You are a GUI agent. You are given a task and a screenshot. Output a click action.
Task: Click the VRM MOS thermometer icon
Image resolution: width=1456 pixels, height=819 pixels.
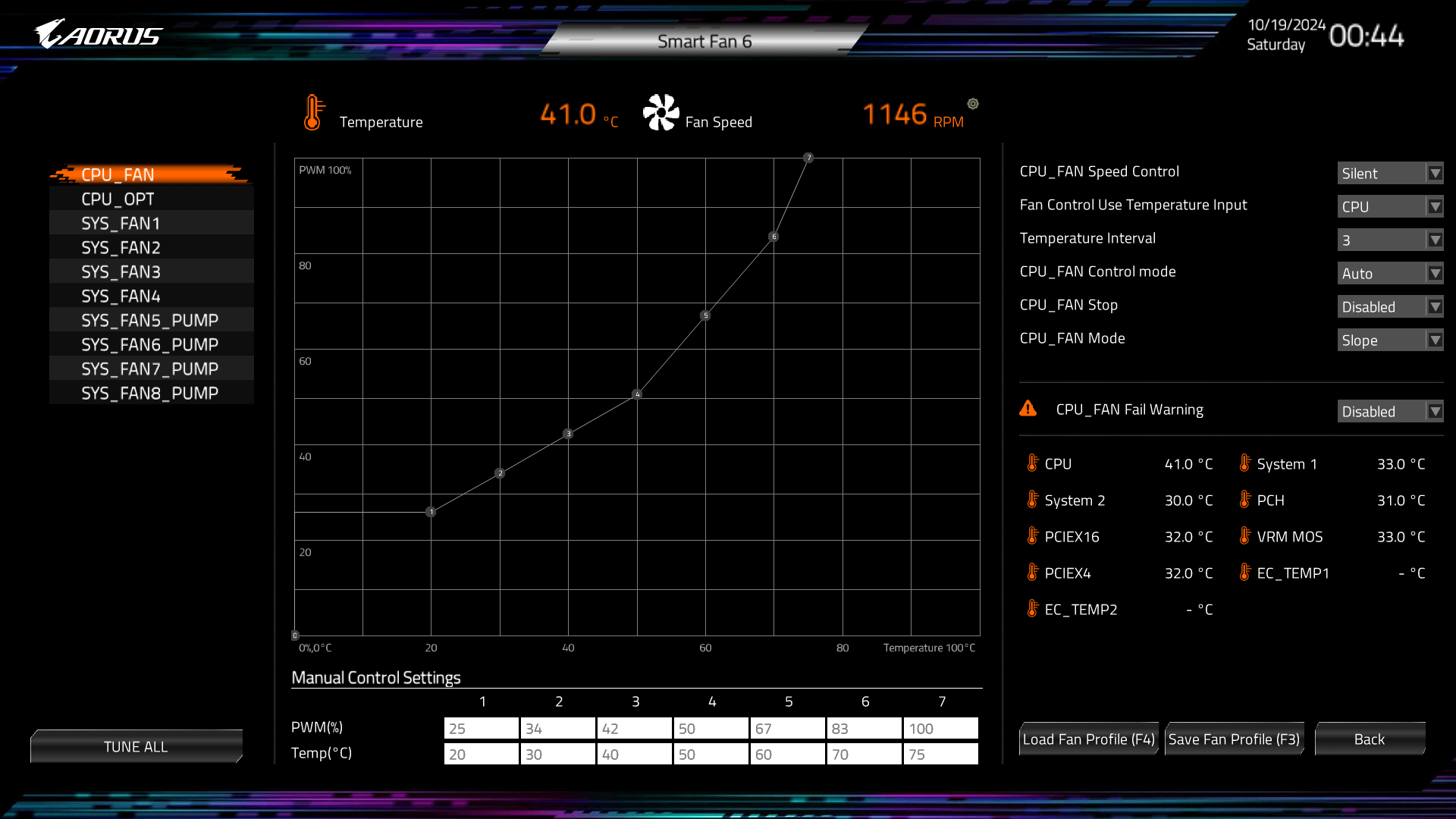point(1244,536)
